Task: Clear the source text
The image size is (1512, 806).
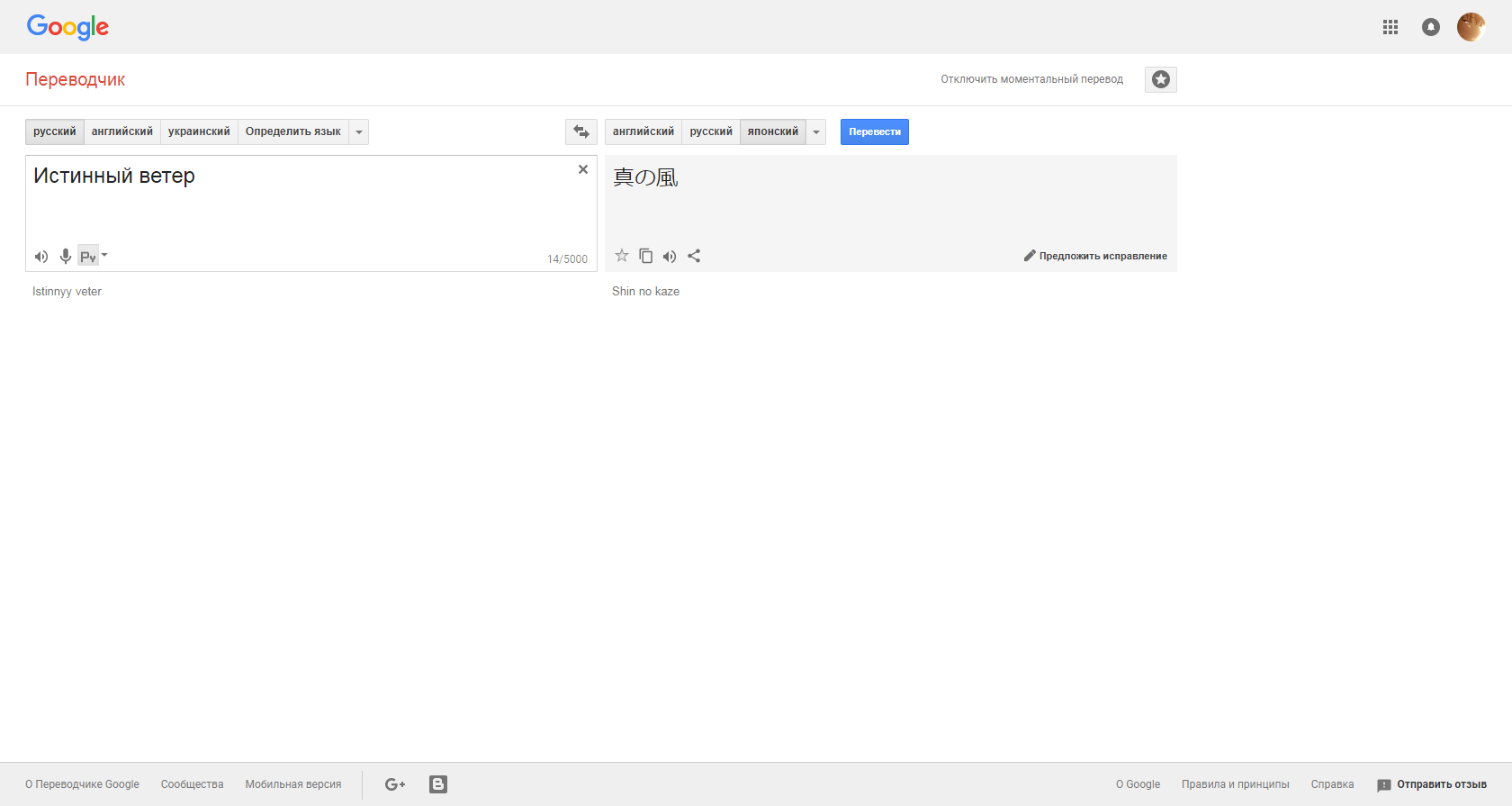Action: point(583,169)
